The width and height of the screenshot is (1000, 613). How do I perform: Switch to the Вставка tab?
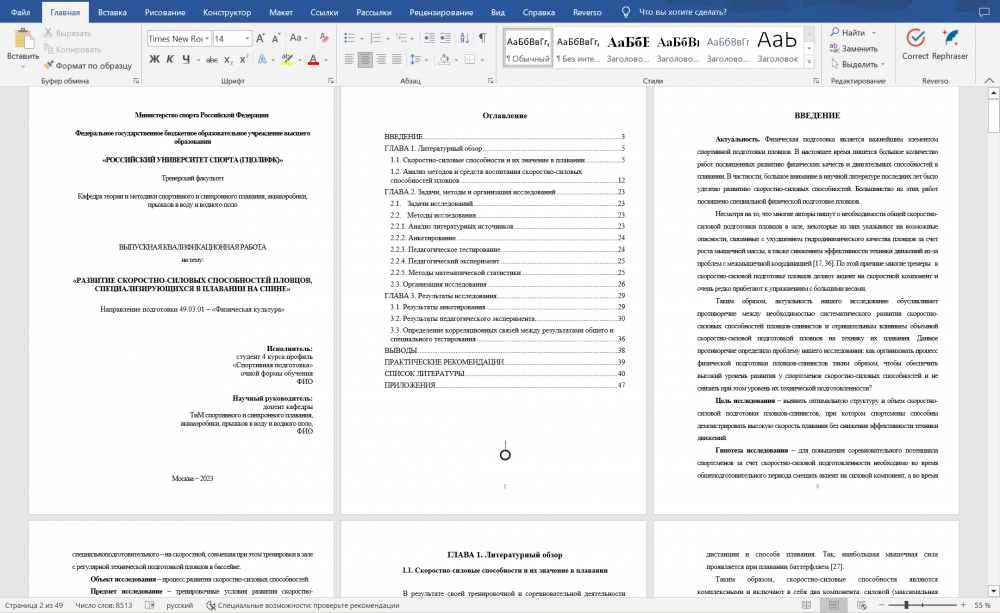(x=112, y=12)
